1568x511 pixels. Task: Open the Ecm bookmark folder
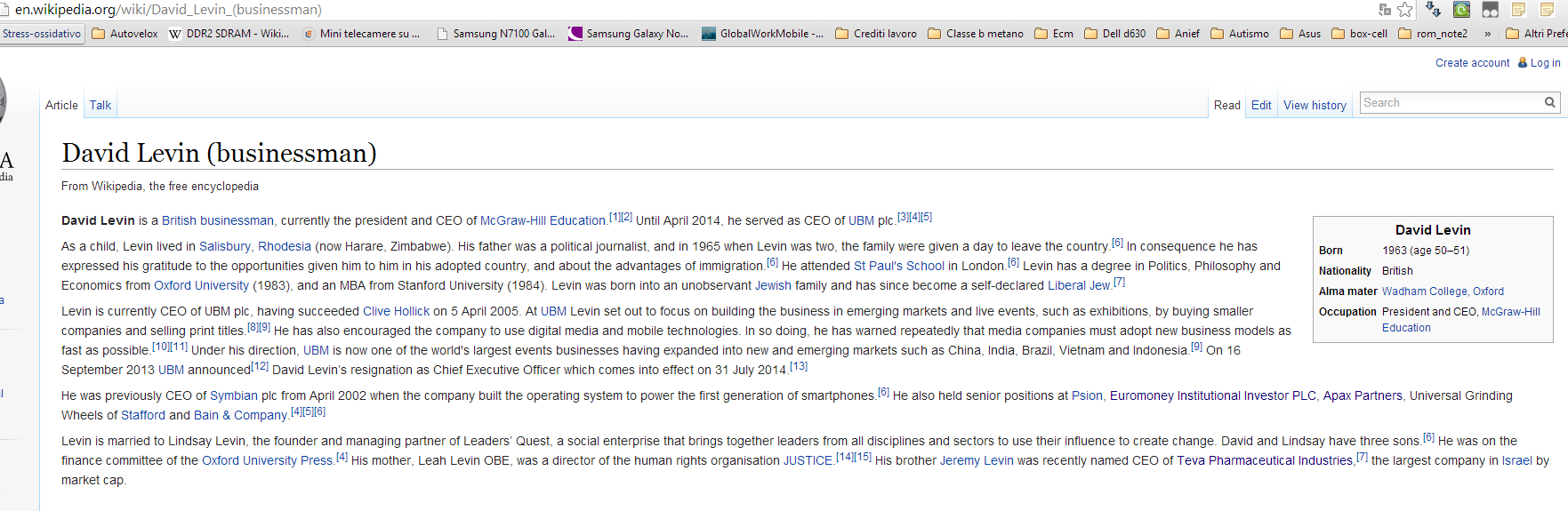(1054, 34)
